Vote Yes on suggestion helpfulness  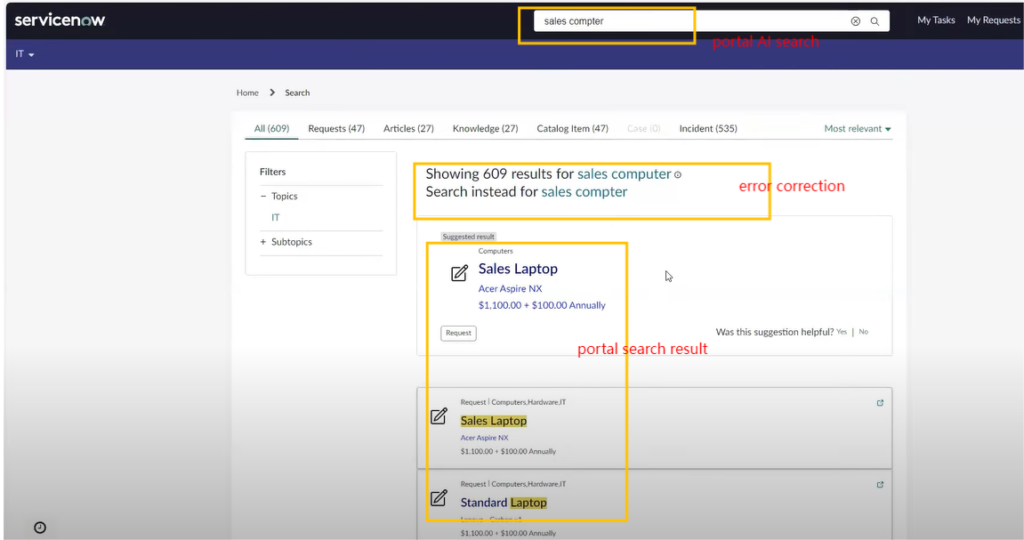pyautogui.click(x=841, y=332)
